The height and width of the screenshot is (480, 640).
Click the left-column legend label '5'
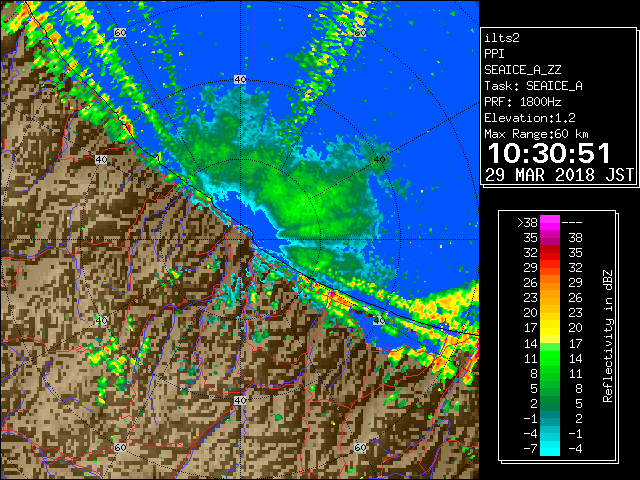coord(534,388)
